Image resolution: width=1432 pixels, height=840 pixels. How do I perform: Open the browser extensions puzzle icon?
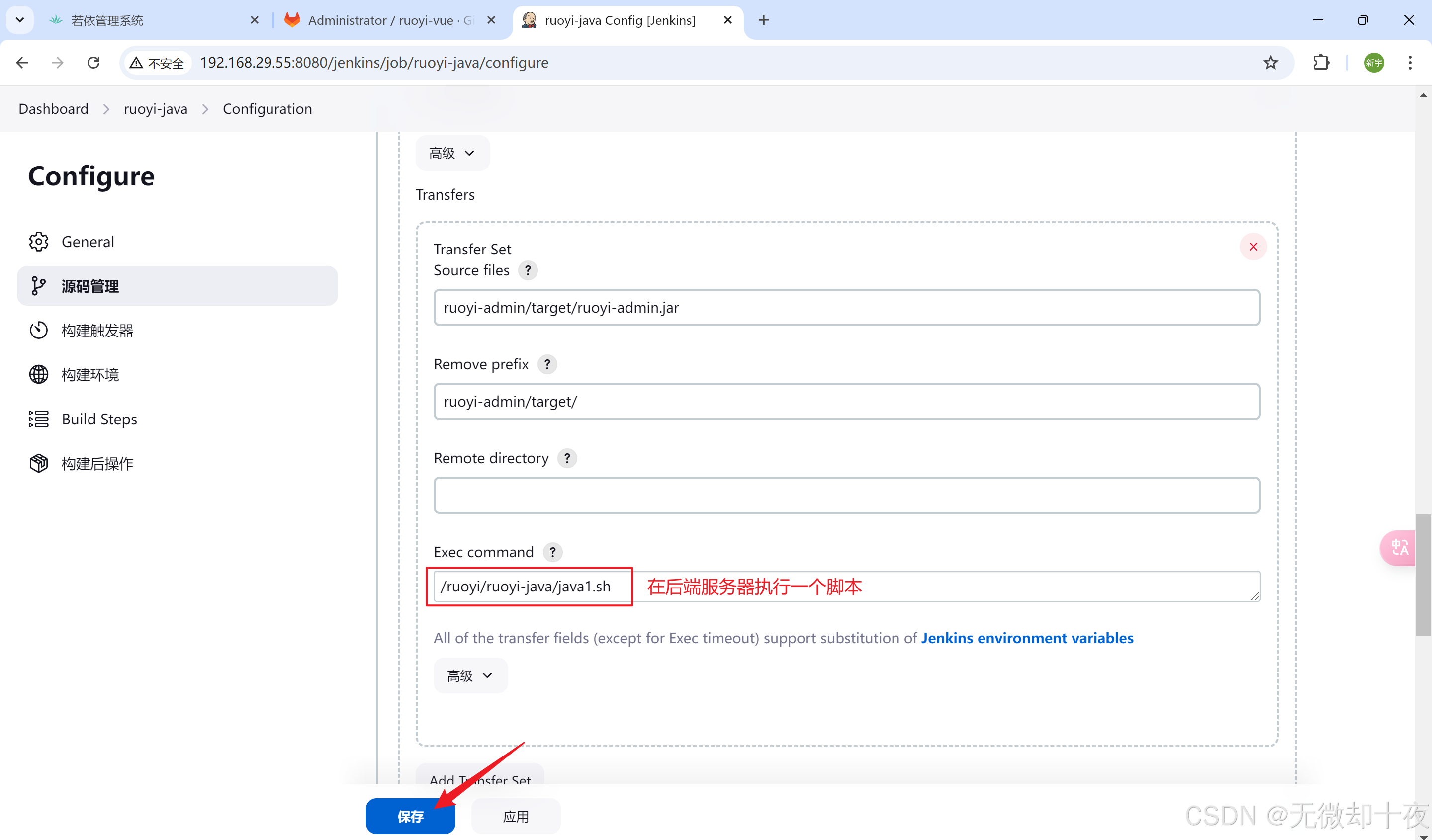(1321, 63)
